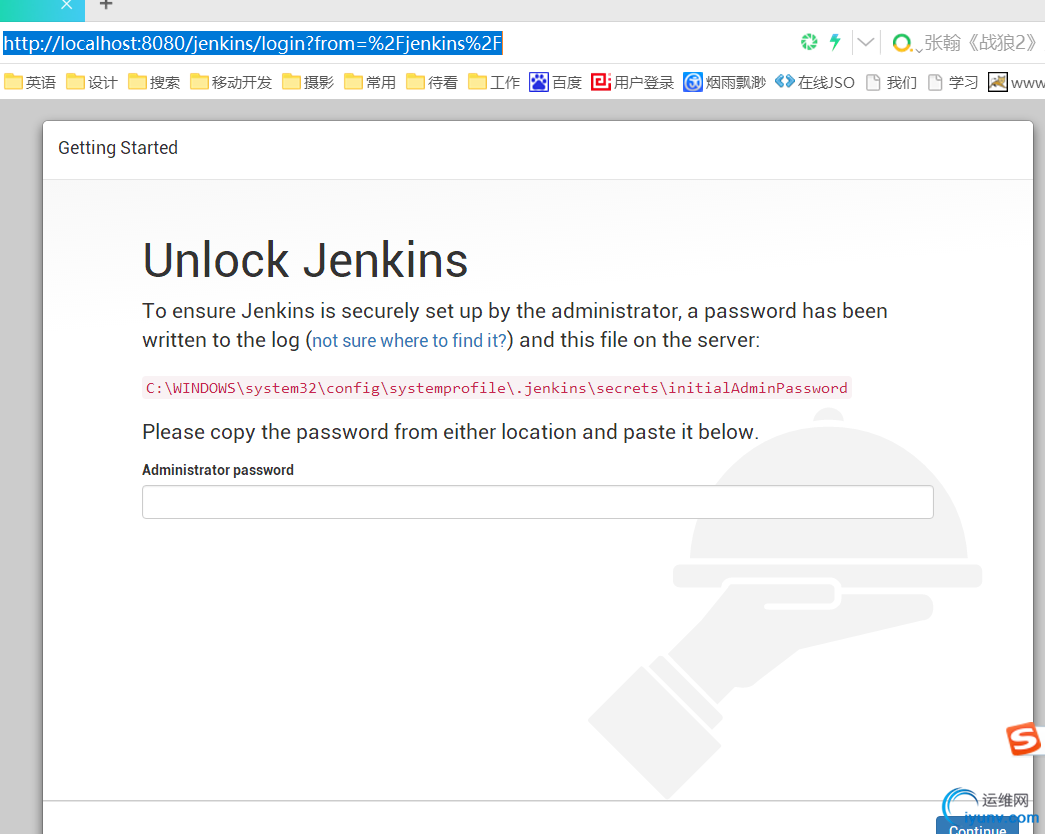
Task: Open the 摄影 bookmark folder
Action: tap(308, 82)
